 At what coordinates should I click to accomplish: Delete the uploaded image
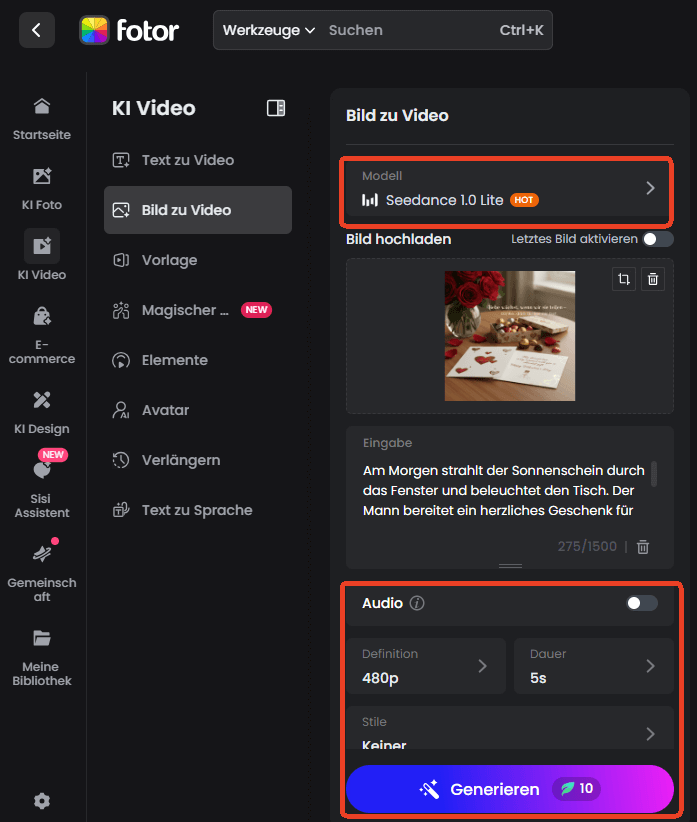click(x=653, y=280)
